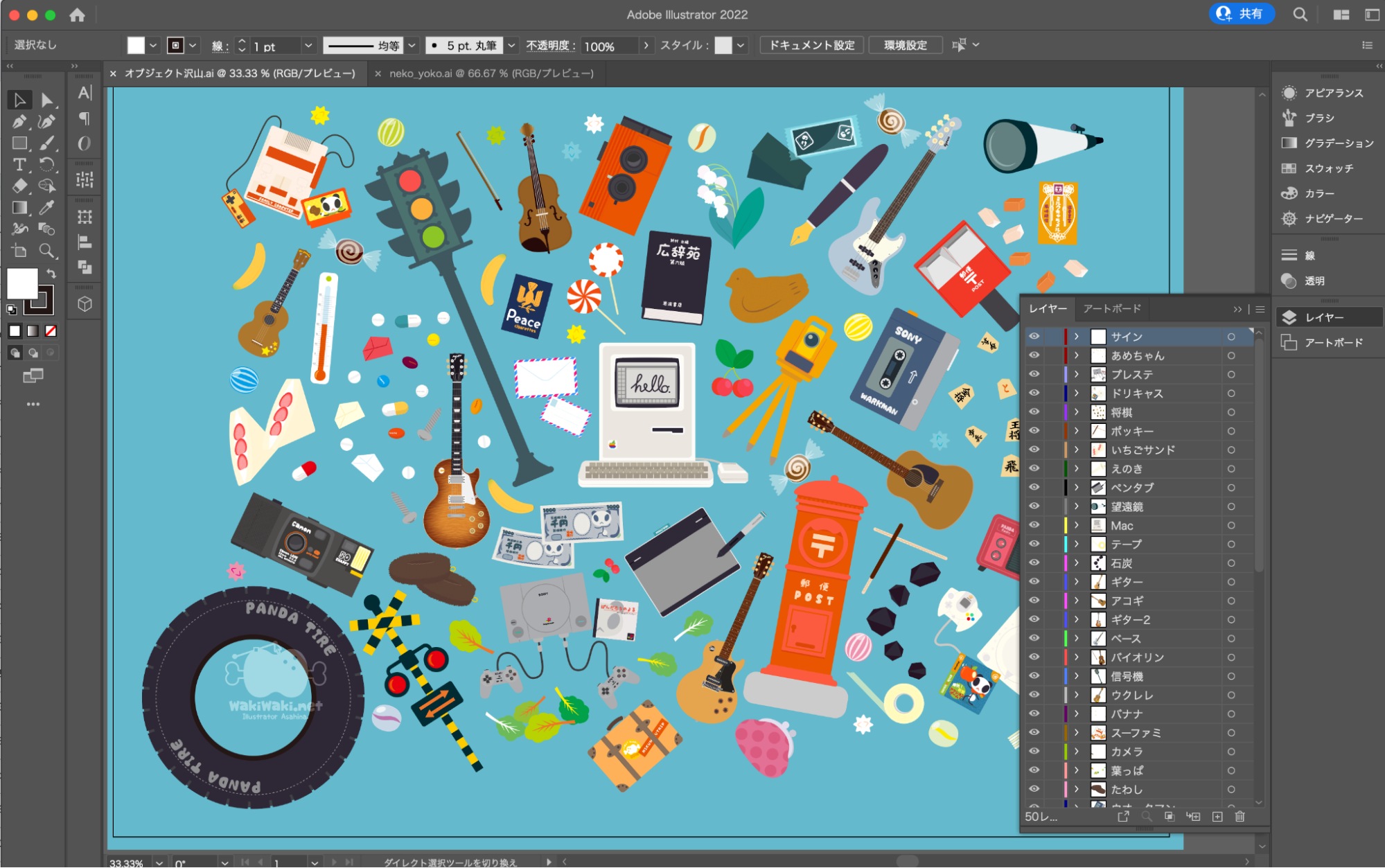The height and width of the screenshot is (868, 1385).
Task: Hide the あめちゃん layer
Action: pyautogui.click(x=1034, y=355)
